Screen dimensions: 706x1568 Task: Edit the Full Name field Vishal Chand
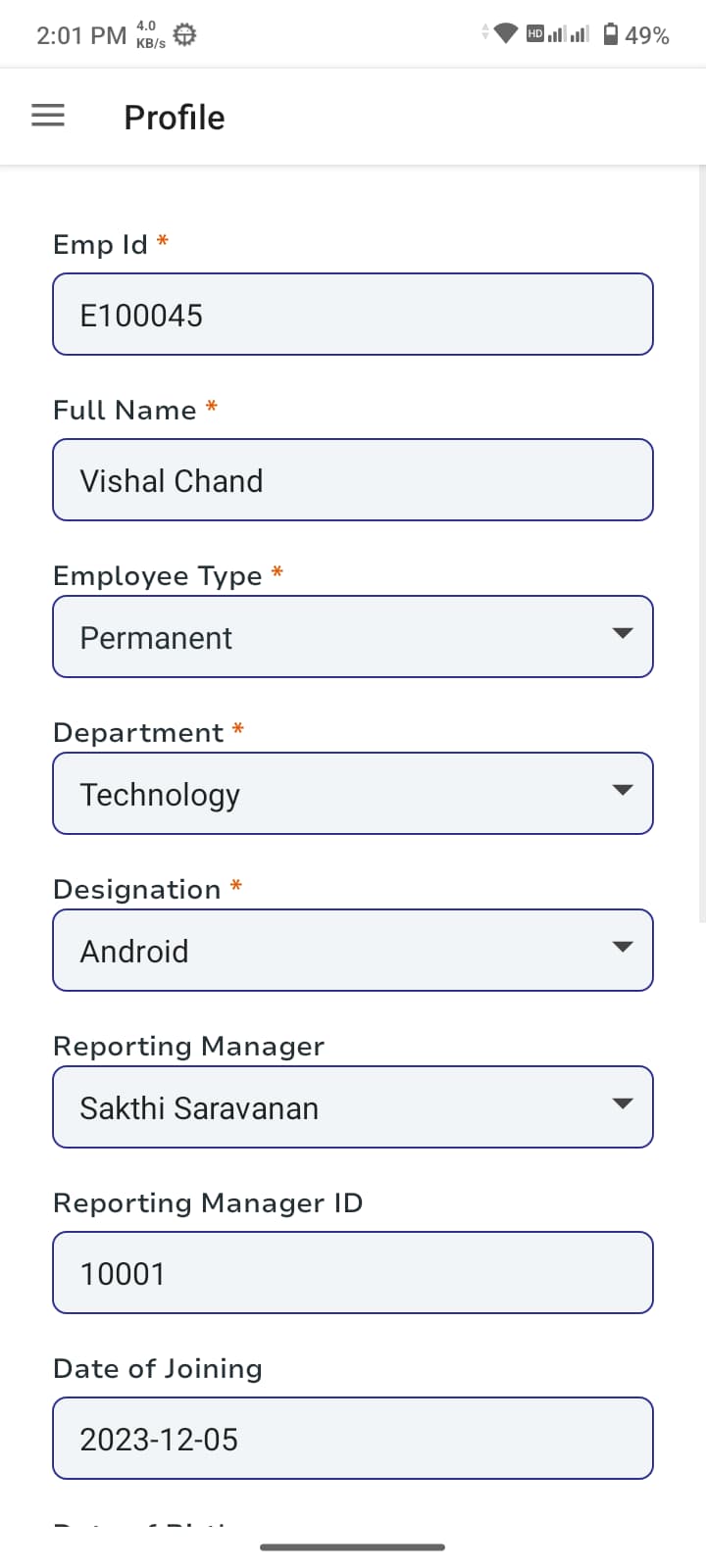pyautogui.click(x=353, y=480)
